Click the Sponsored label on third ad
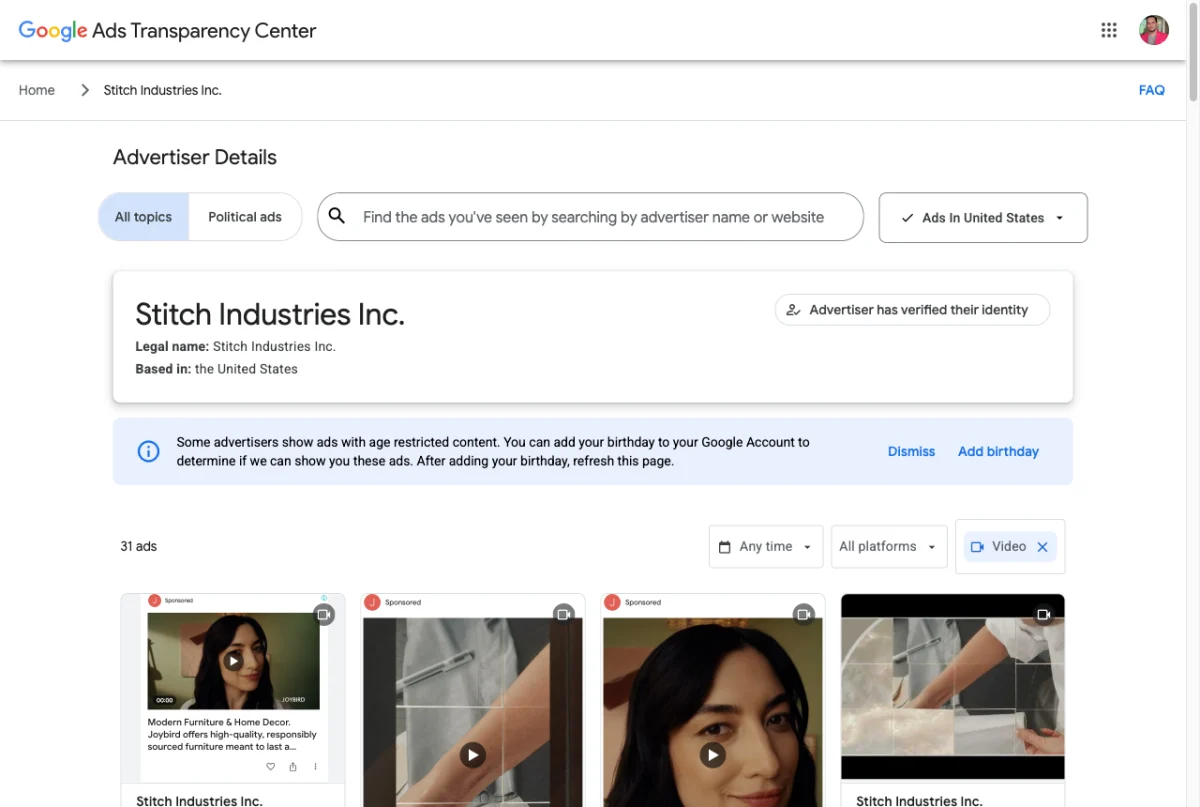The image size is (1200, 807). click(643, 602)
